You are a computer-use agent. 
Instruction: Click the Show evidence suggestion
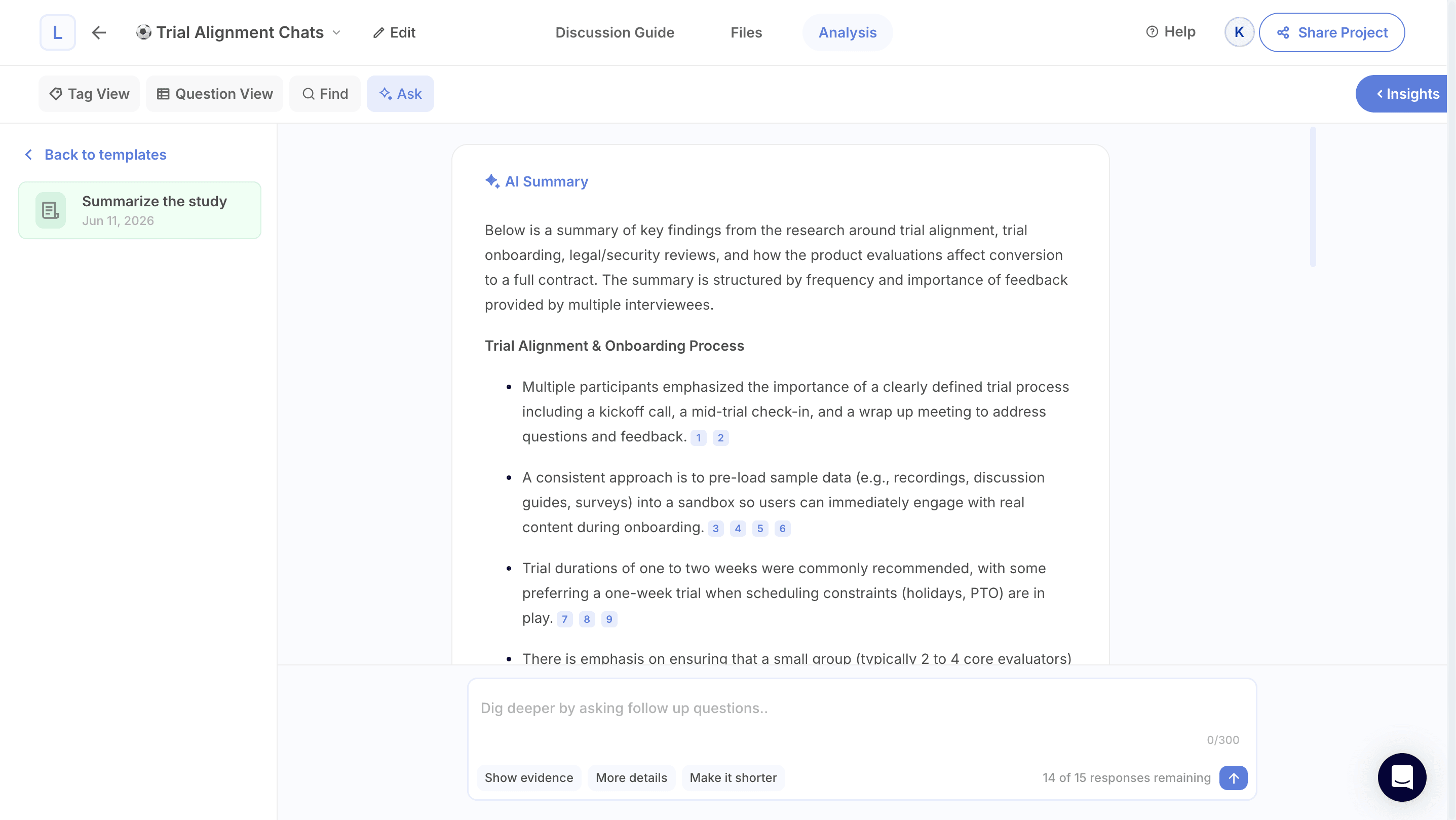528,777
